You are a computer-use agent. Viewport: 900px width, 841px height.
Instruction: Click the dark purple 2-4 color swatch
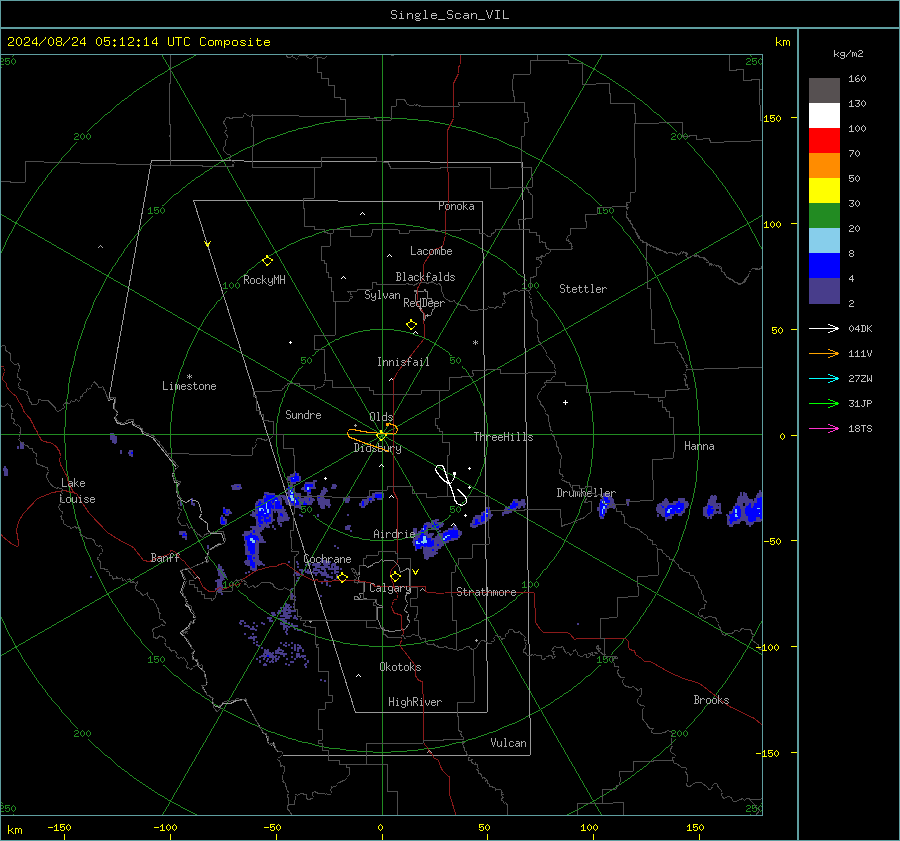click(x=824, y=290)
